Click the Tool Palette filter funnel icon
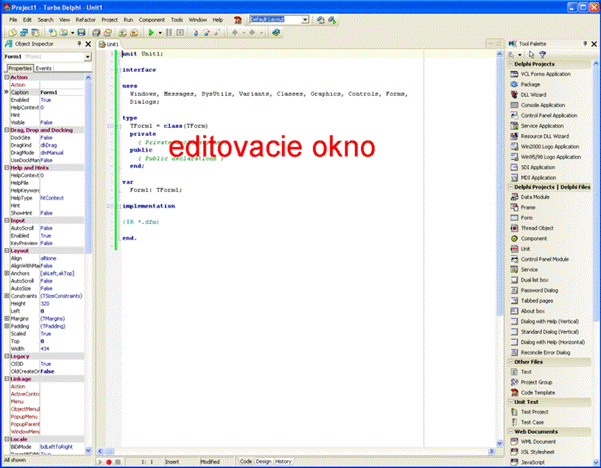This screenshot has width=601, height=468. [542, 54]
